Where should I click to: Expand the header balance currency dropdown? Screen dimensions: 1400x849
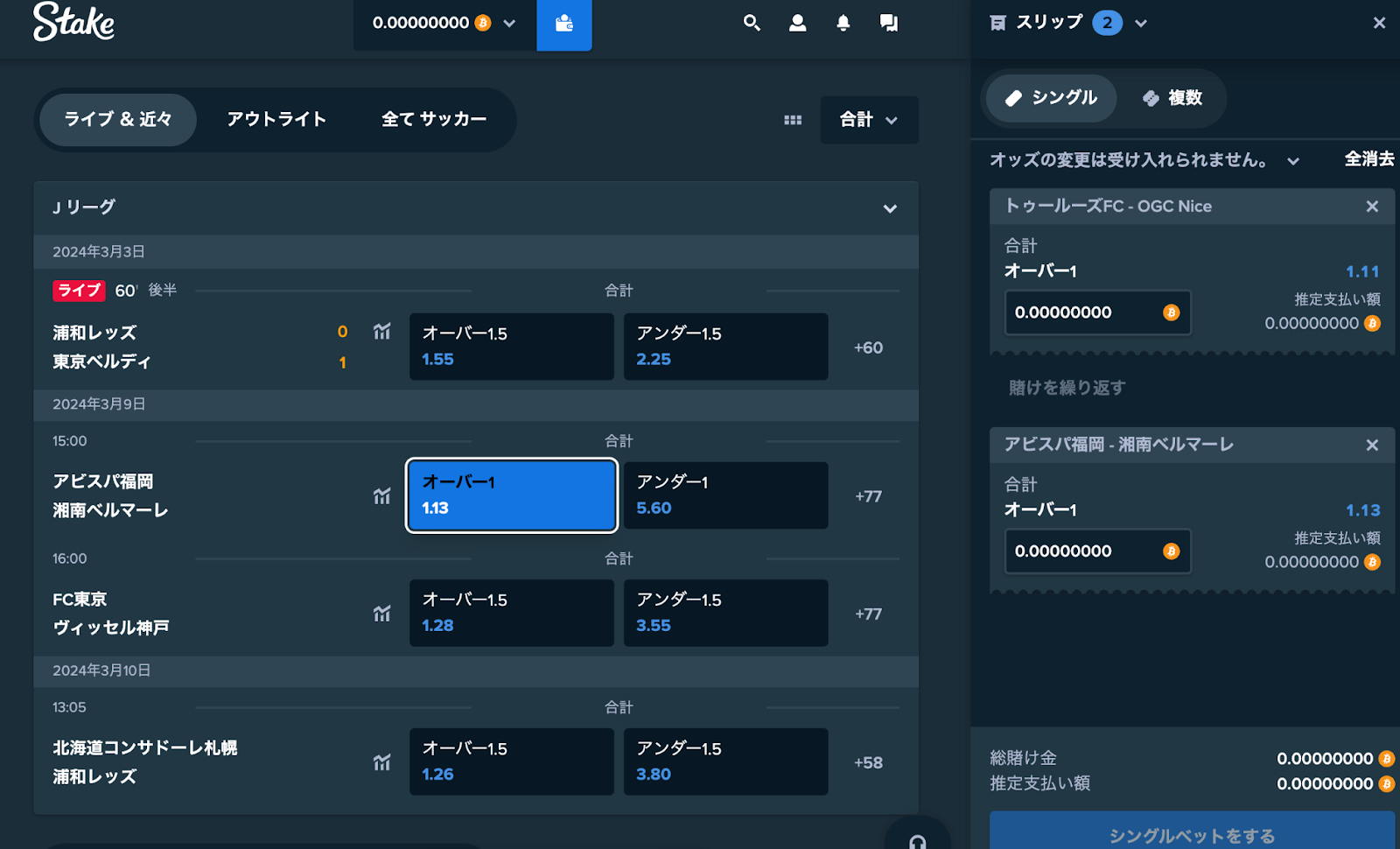509,24
